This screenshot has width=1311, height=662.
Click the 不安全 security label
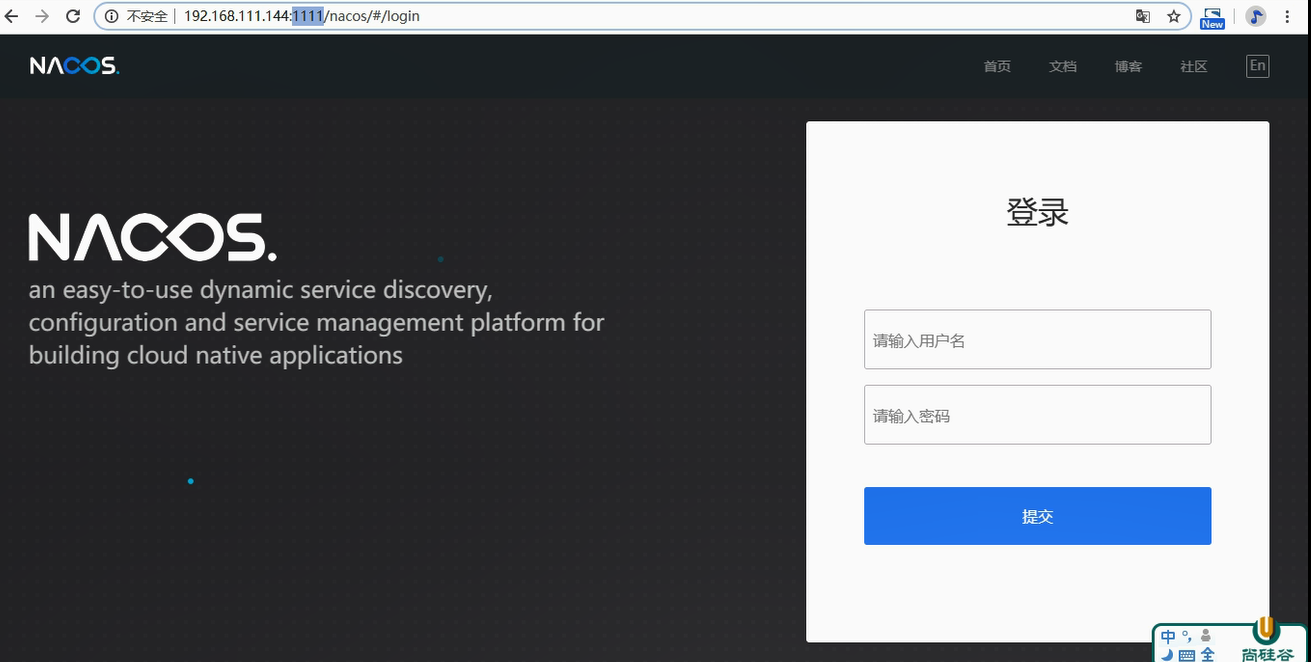pos(147,17)
